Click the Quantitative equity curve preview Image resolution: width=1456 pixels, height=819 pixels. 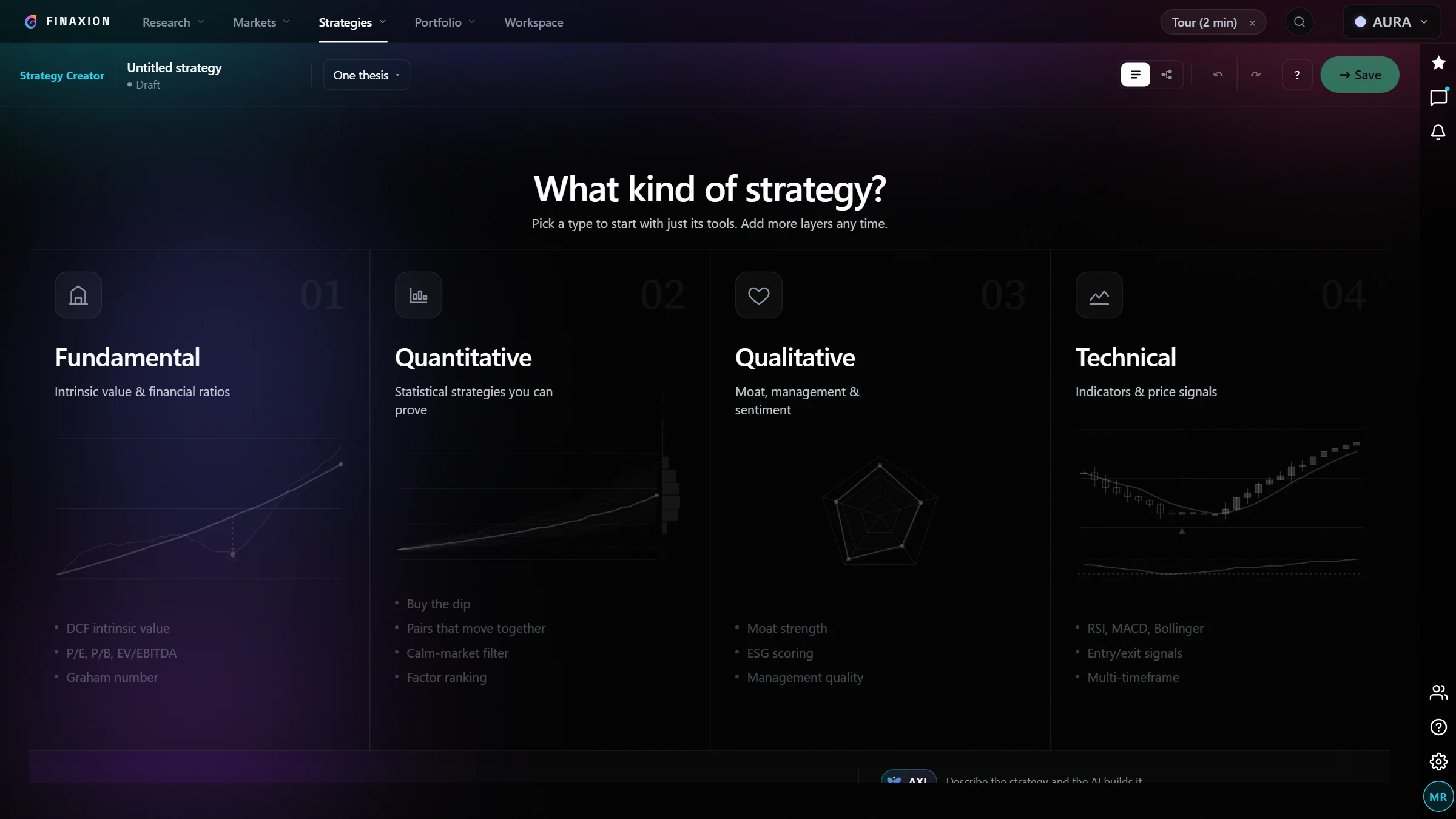[539, 506]
